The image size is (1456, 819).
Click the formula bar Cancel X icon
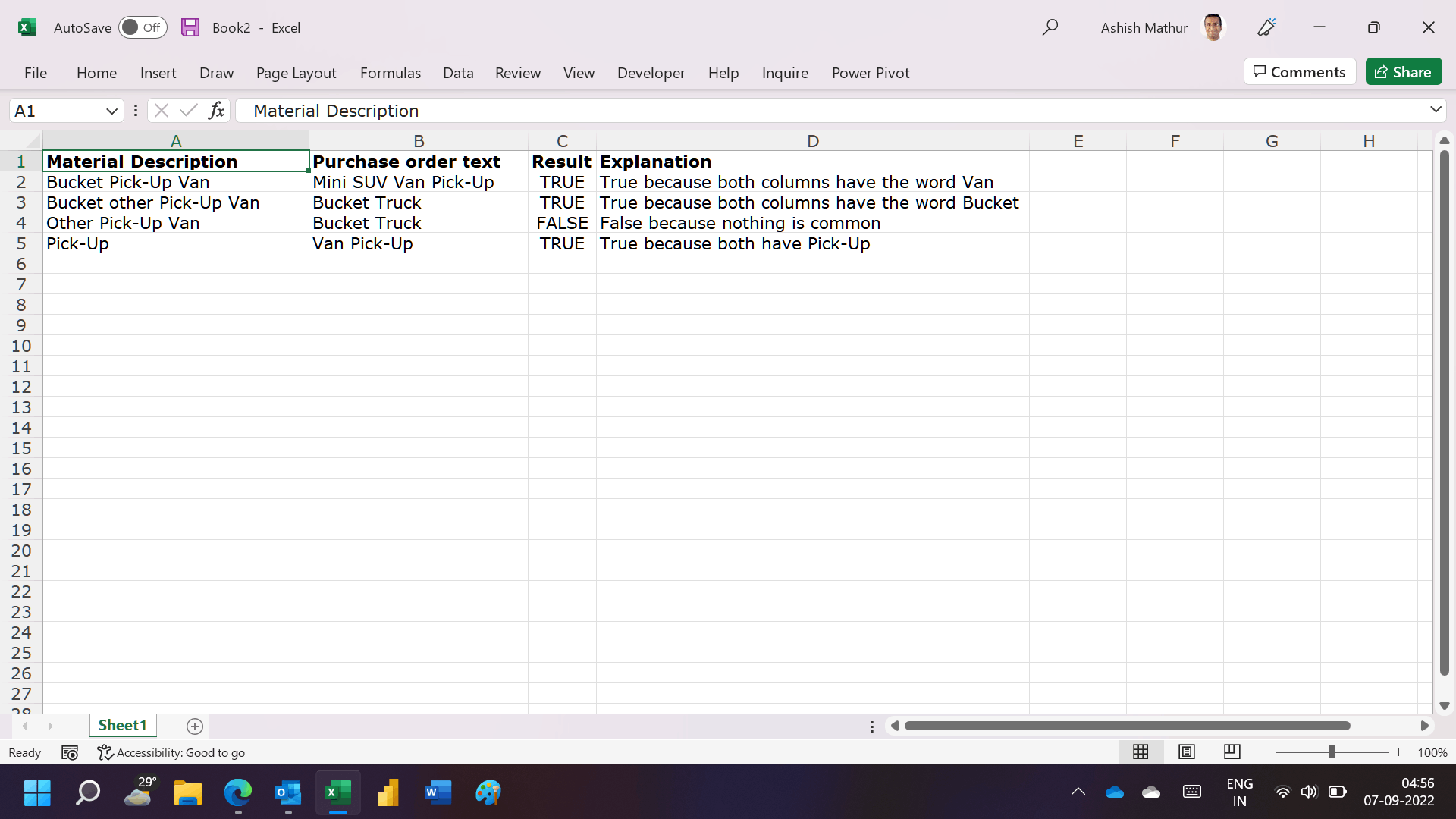coord(161,111)
